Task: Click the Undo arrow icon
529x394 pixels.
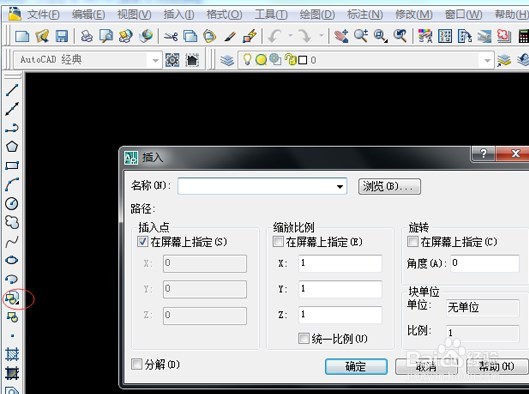Action: click(x=274, y=36)
